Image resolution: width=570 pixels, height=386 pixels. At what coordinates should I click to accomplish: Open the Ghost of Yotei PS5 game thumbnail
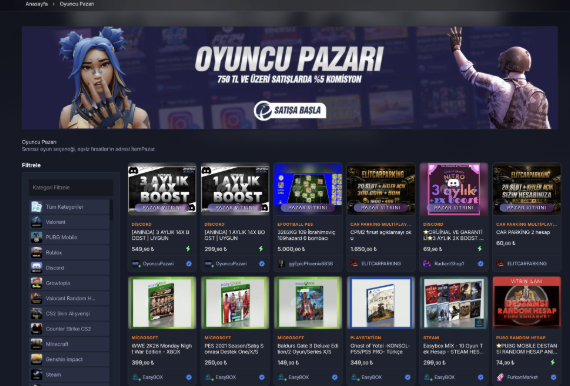(x=381, y=302)
